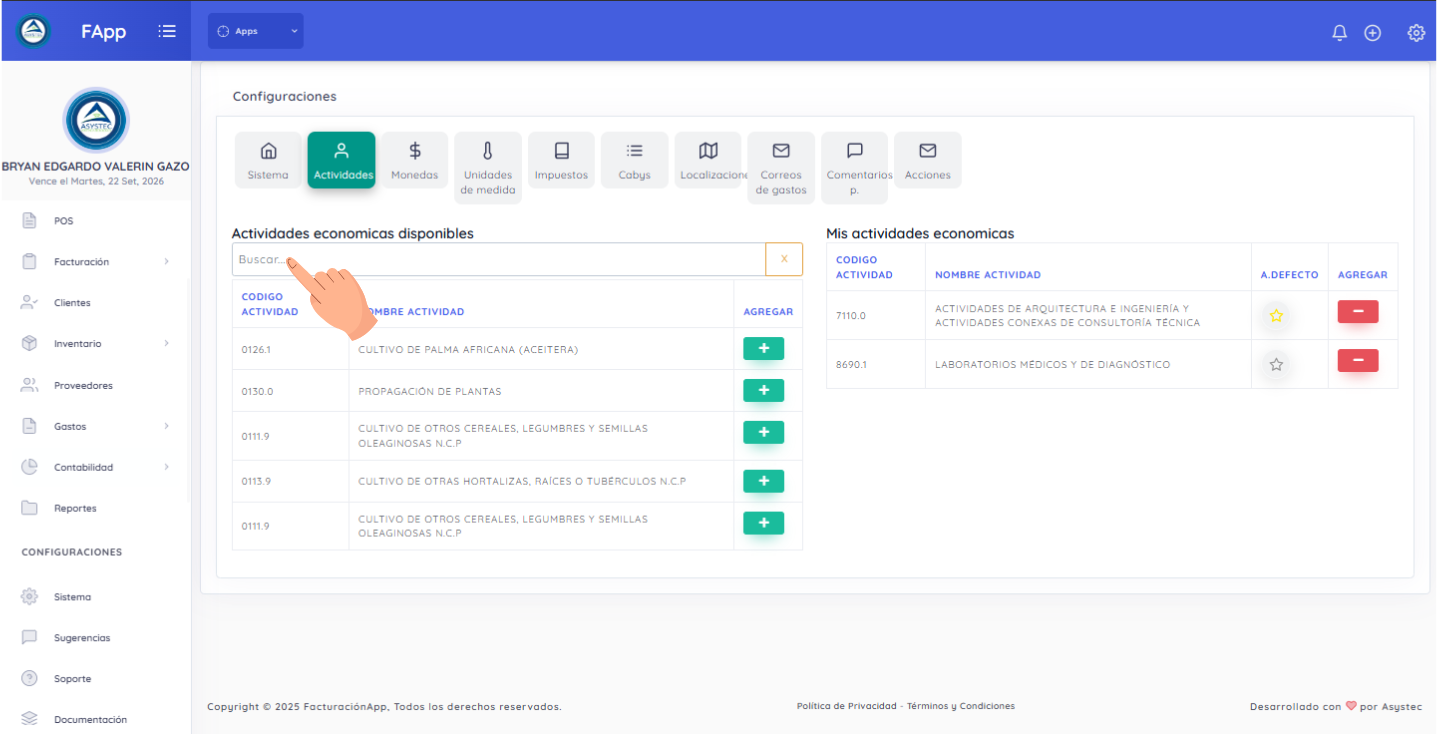
Task: Open the settings gear icon in header
Action: pyautogui.click(x=1416, y=33)
